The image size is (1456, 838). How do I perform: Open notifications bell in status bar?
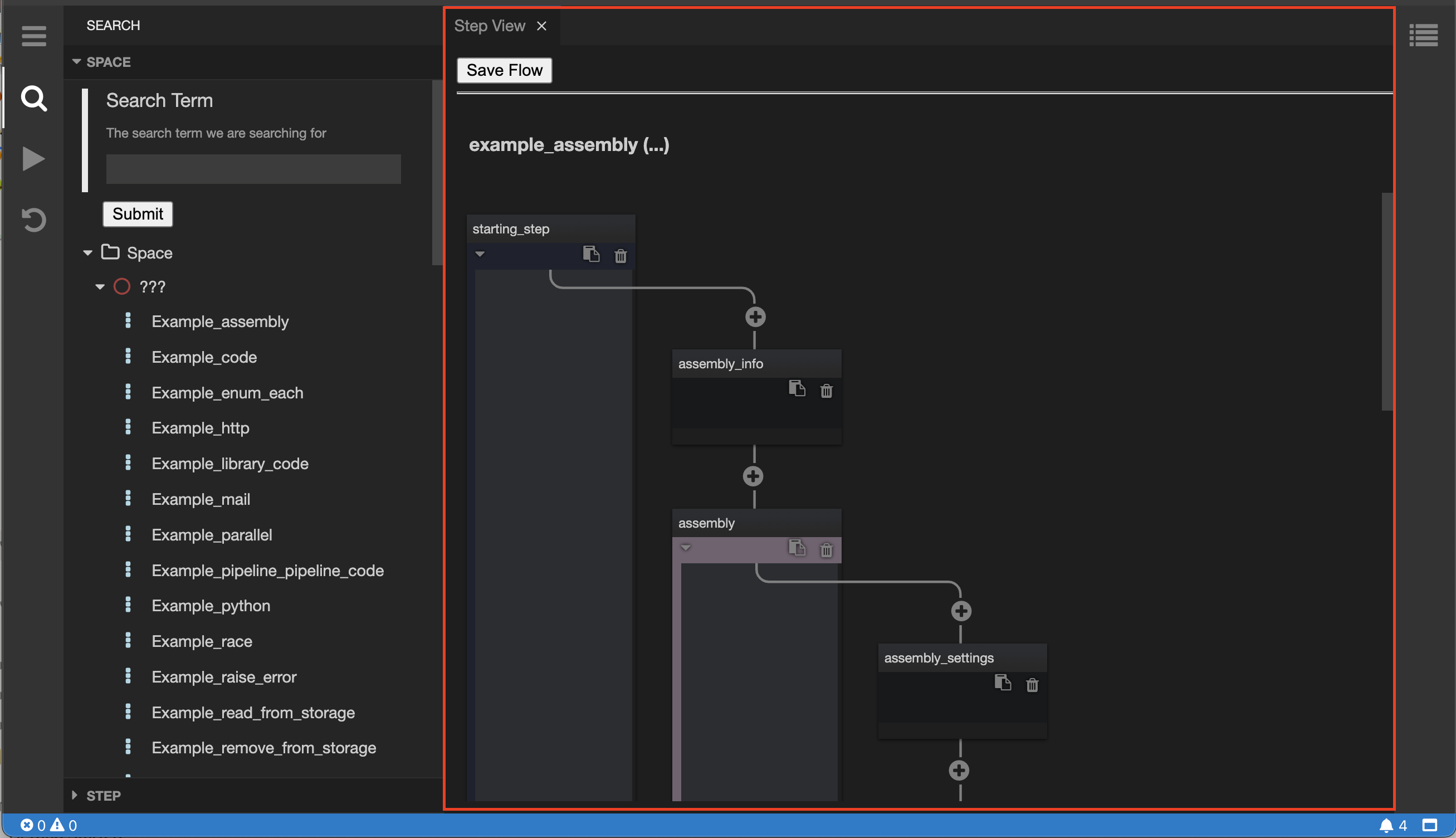[1386, 825]
